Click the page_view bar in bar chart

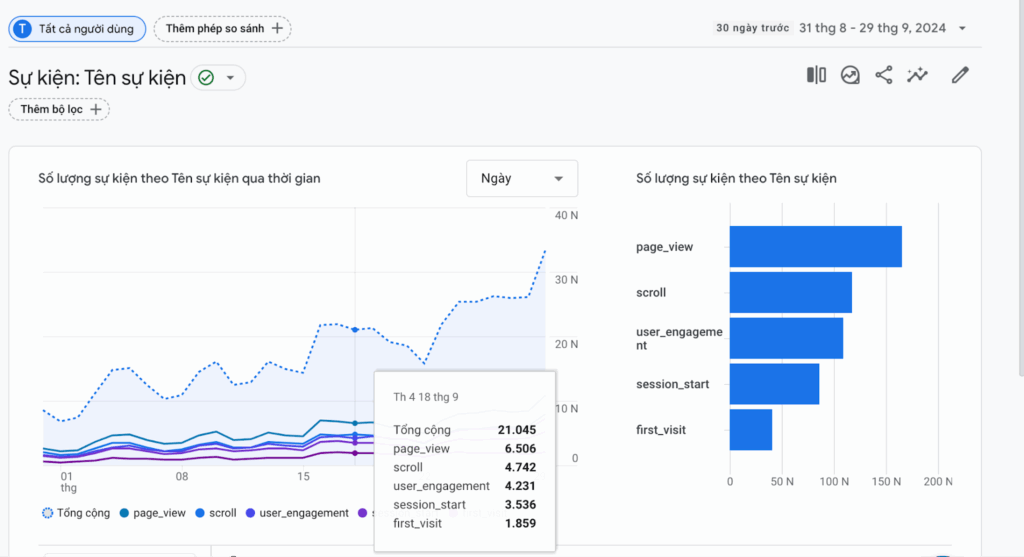(x=815, y=247)
